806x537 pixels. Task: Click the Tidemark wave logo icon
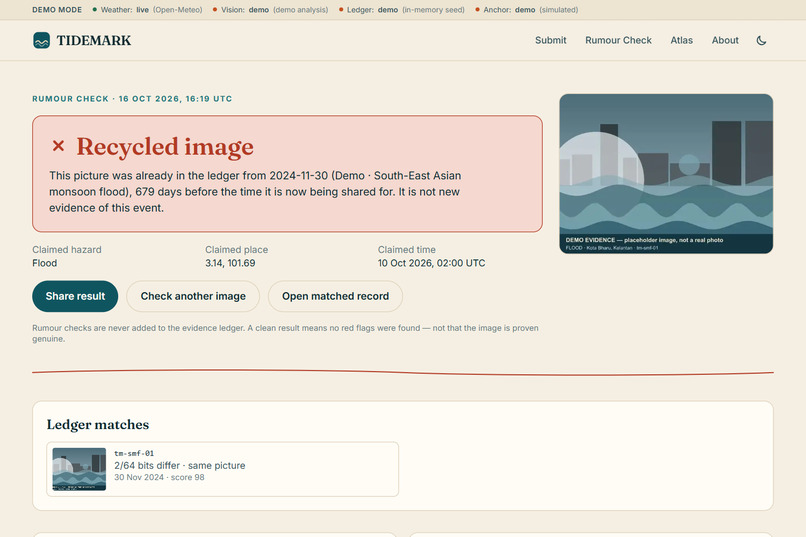(42, 40)
